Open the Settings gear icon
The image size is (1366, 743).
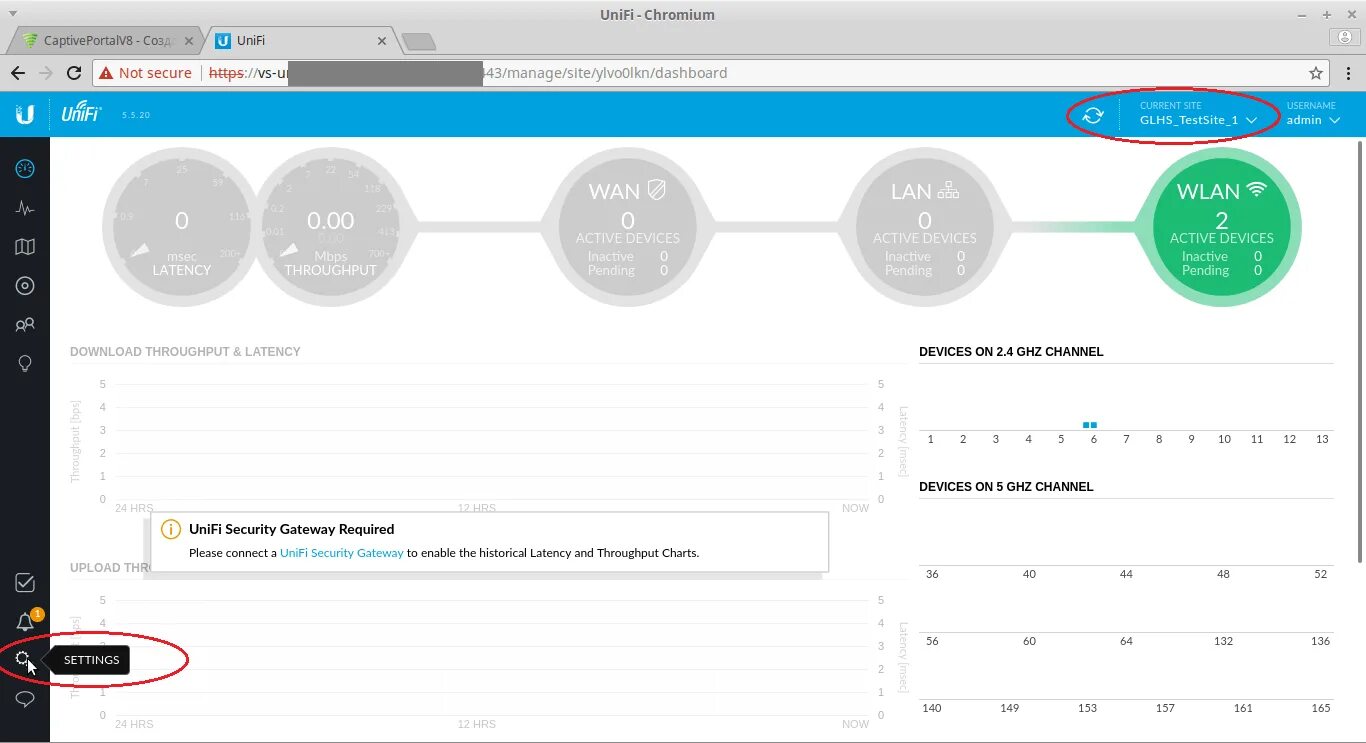25,660
